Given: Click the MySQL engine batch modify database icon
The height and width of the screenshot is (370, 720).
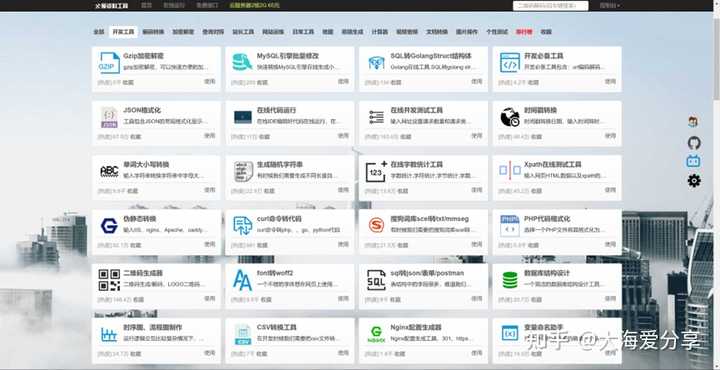Looking at the screenshot, I should (x=242, y=62).
